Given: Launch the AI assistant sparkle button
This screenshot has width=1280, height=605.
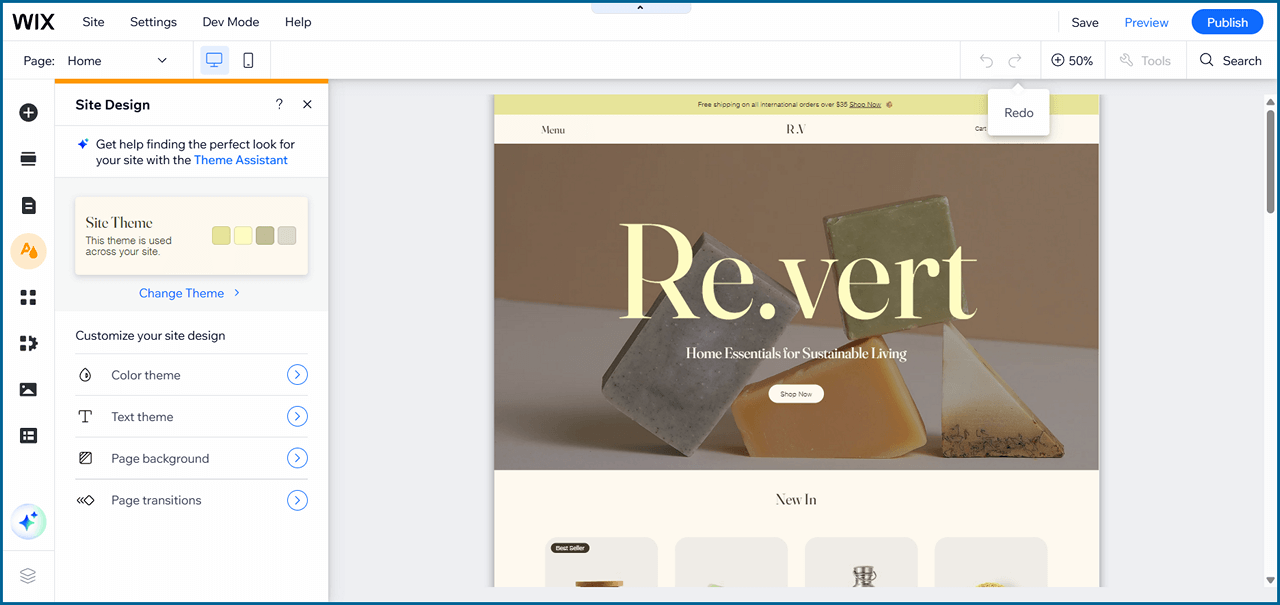Looking at the screenshot, I should pyautogui.click(x=28, y=521).
